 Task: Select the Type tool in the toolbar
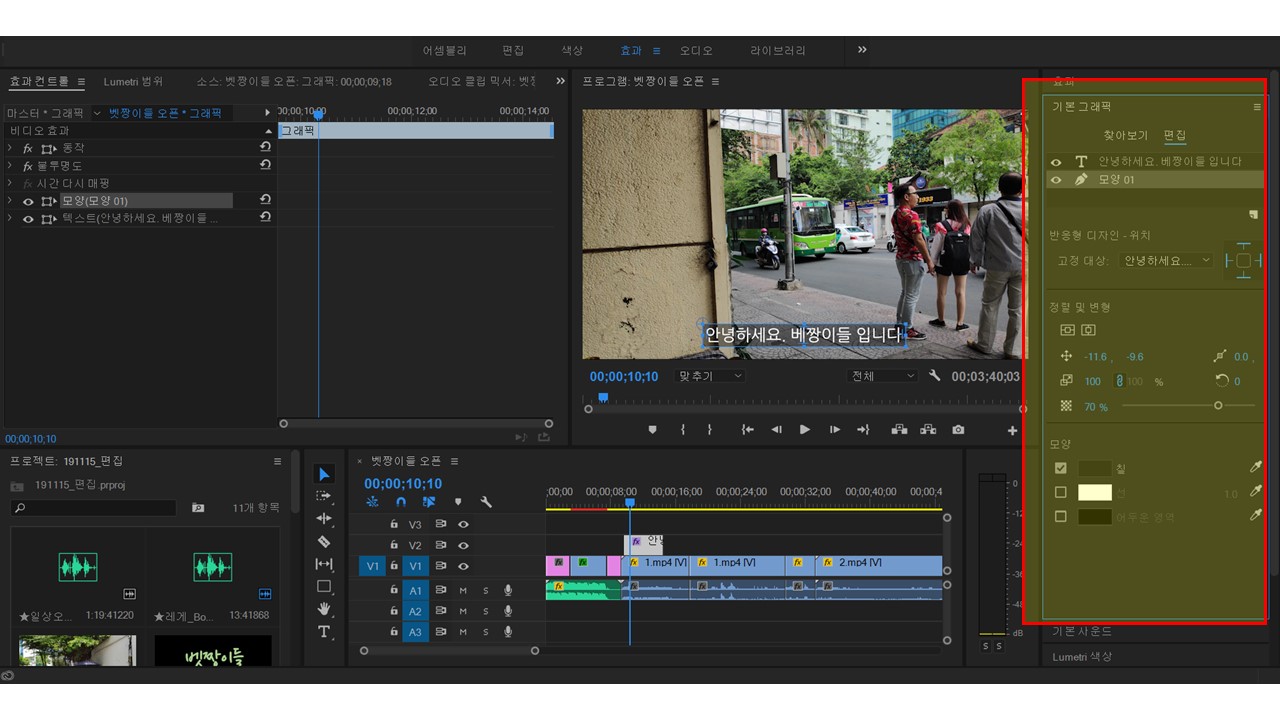pos(324,632)
